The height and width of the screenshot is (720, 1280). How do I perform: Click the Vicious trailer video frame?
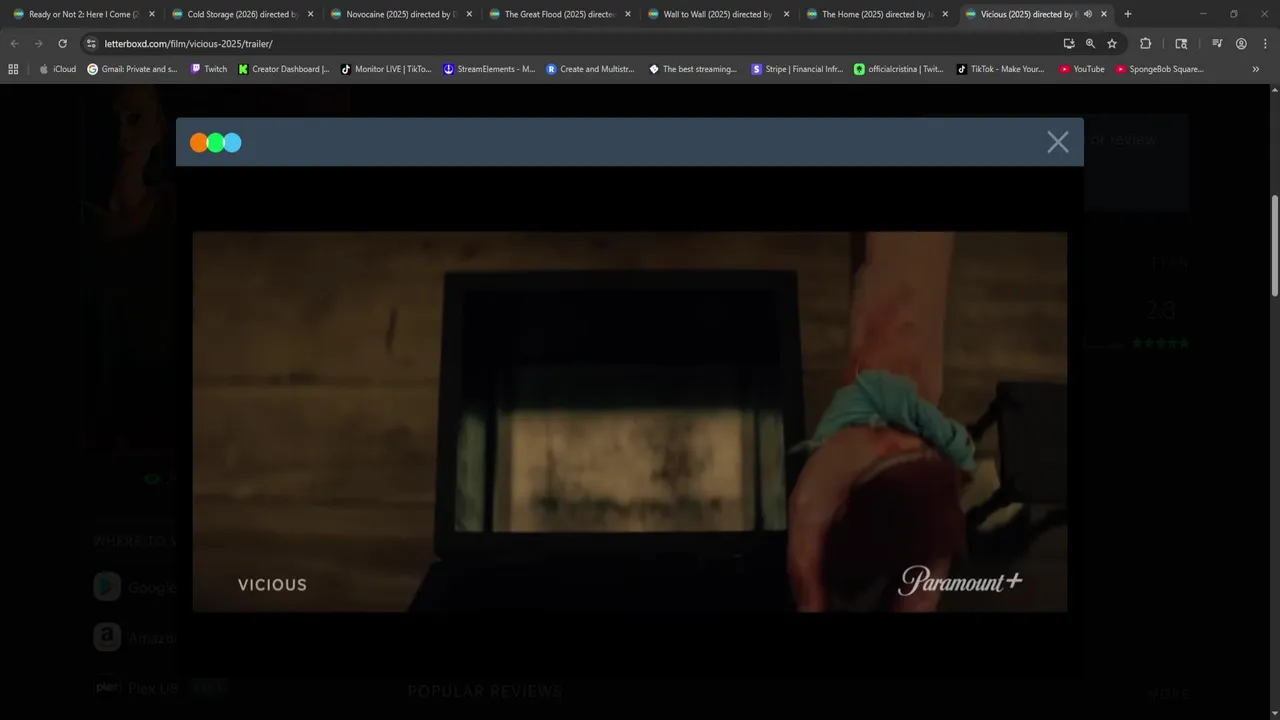pyautogui.click(x=629, y=421)
